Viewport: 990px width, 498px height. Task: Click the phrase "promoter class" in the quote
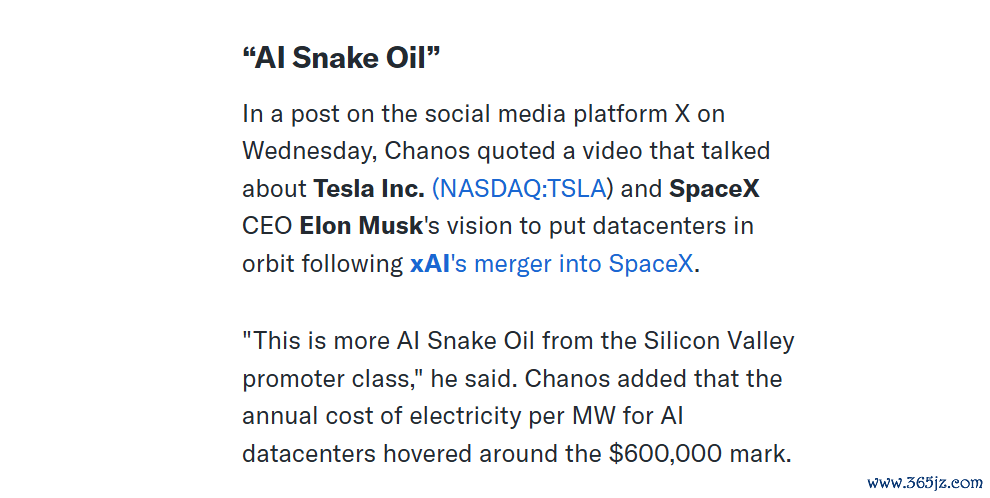[326, 379]
